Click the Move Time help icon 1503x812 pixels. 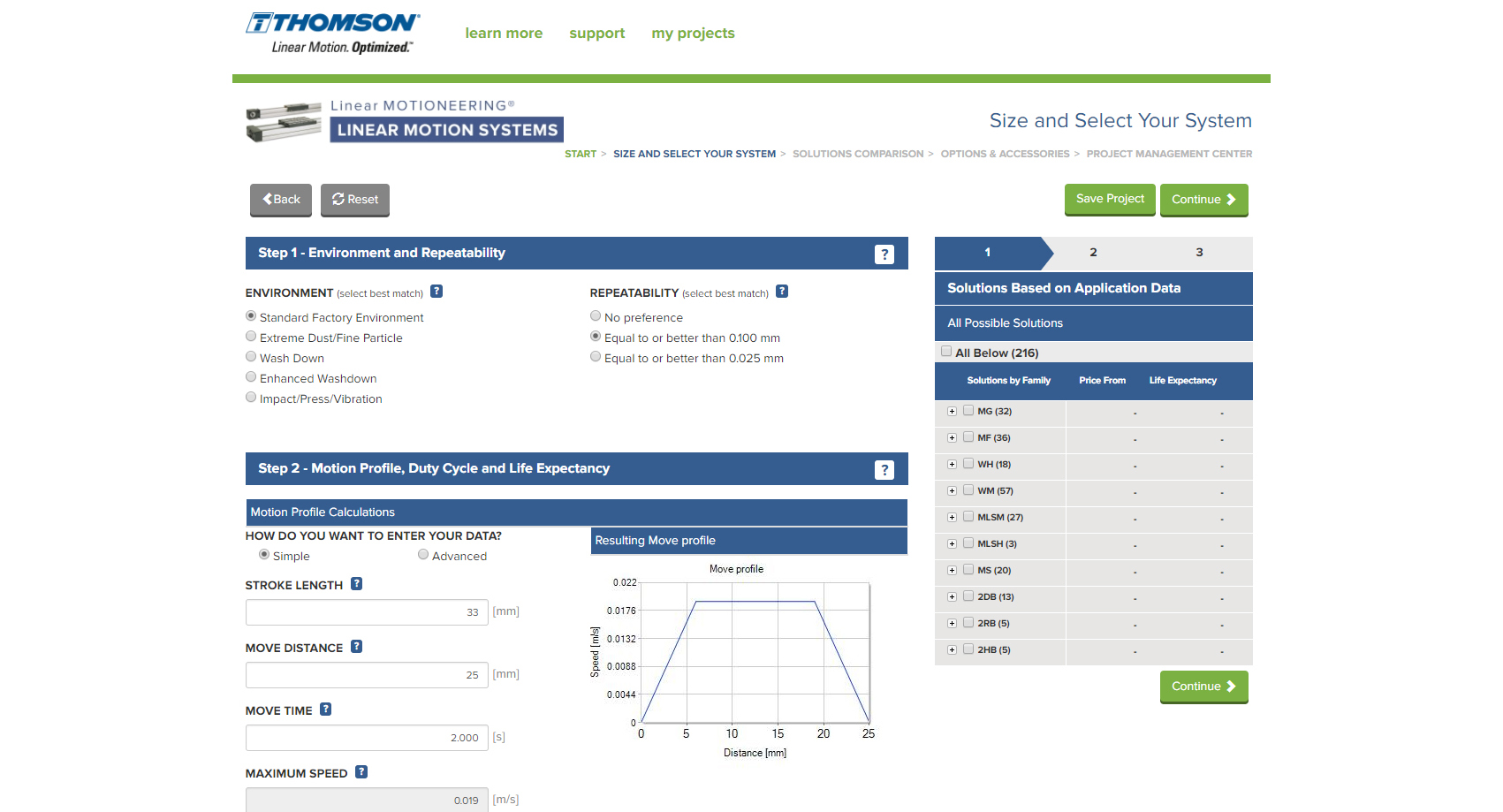(x=325, y=709)
